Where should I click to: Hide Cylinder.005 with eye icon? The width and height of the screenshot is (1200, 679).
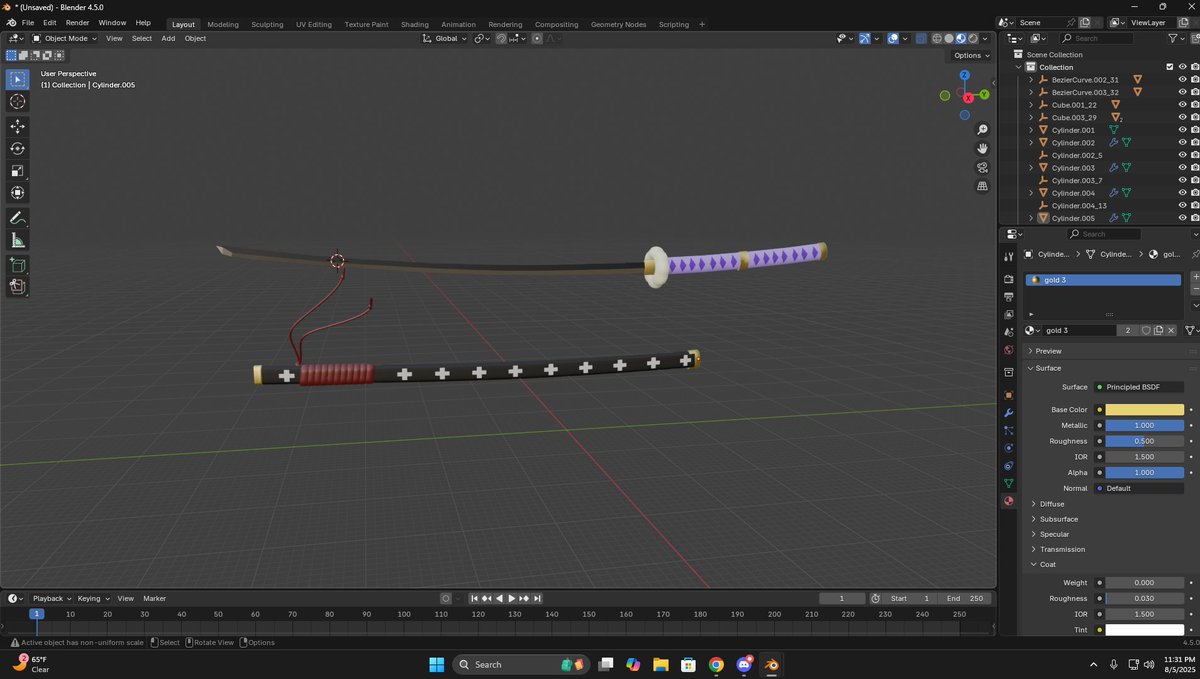(x=1182, y=218)
